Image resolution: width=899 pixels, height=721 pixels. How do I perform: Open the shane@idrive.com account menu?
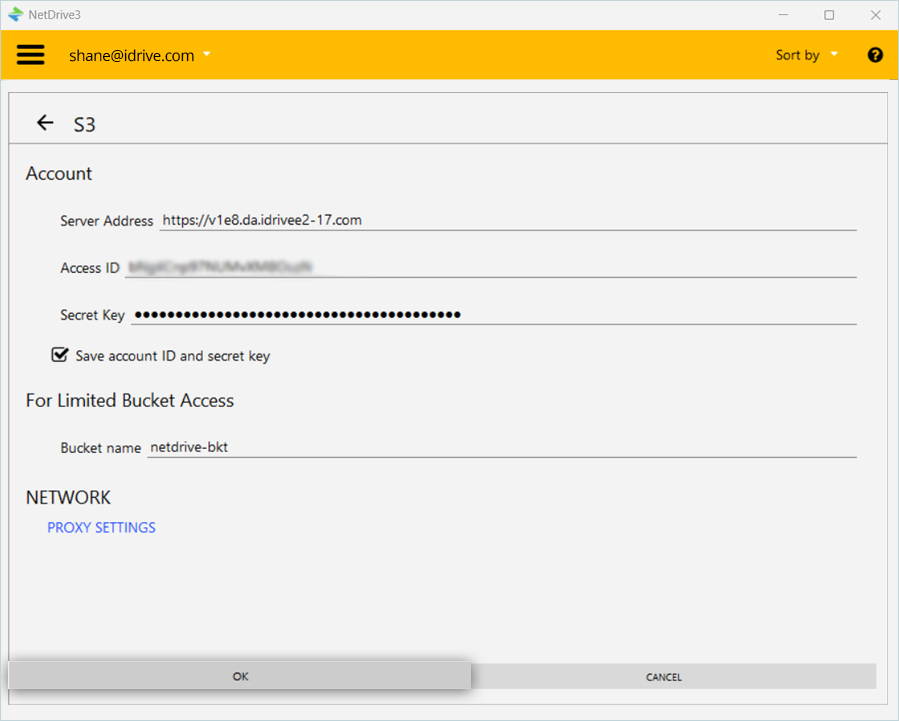pyautogui.click(x=131, y=56)
